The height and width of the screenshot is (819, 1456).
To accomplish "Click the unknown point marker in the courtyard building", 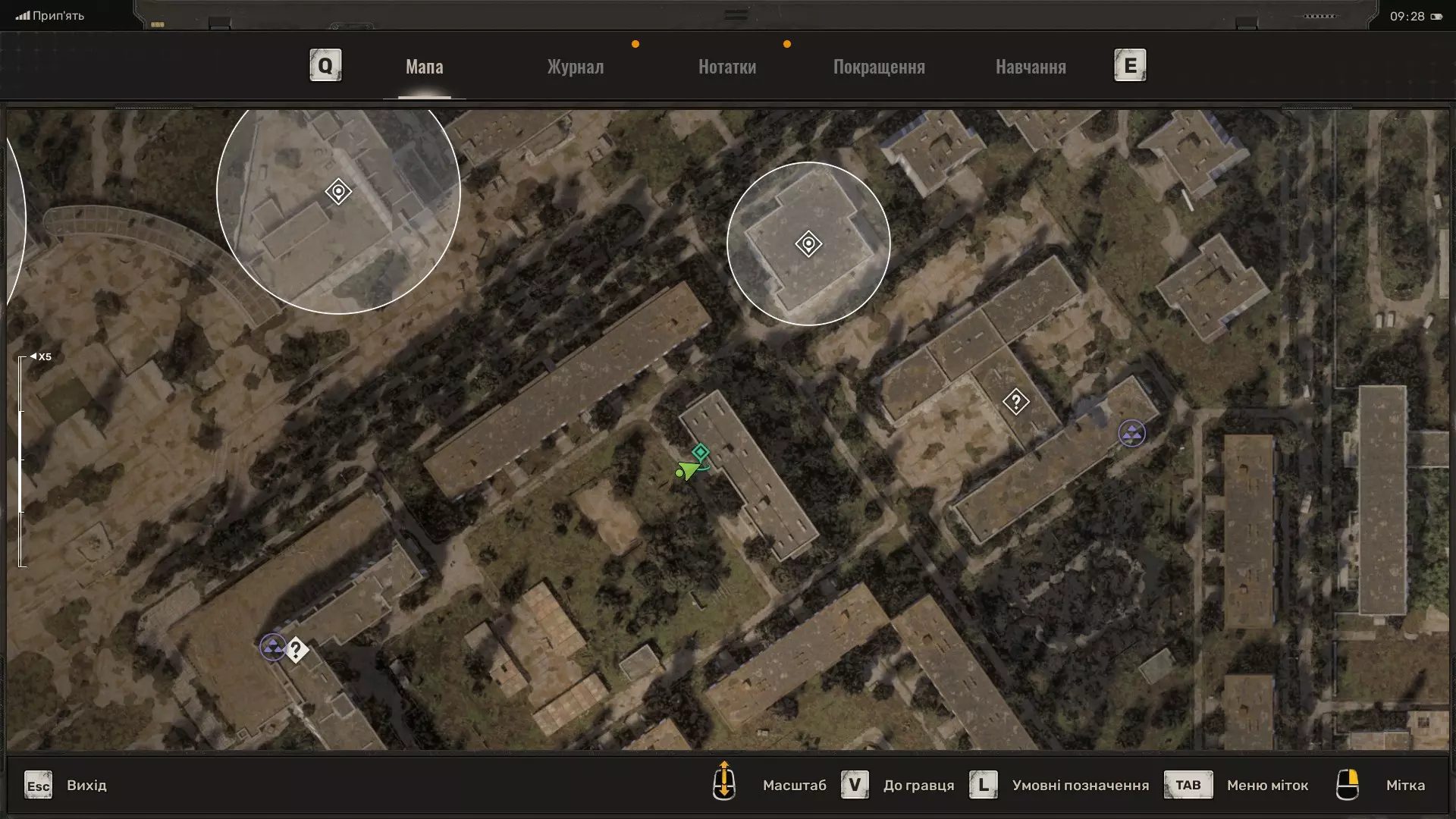I will 1015,402.
